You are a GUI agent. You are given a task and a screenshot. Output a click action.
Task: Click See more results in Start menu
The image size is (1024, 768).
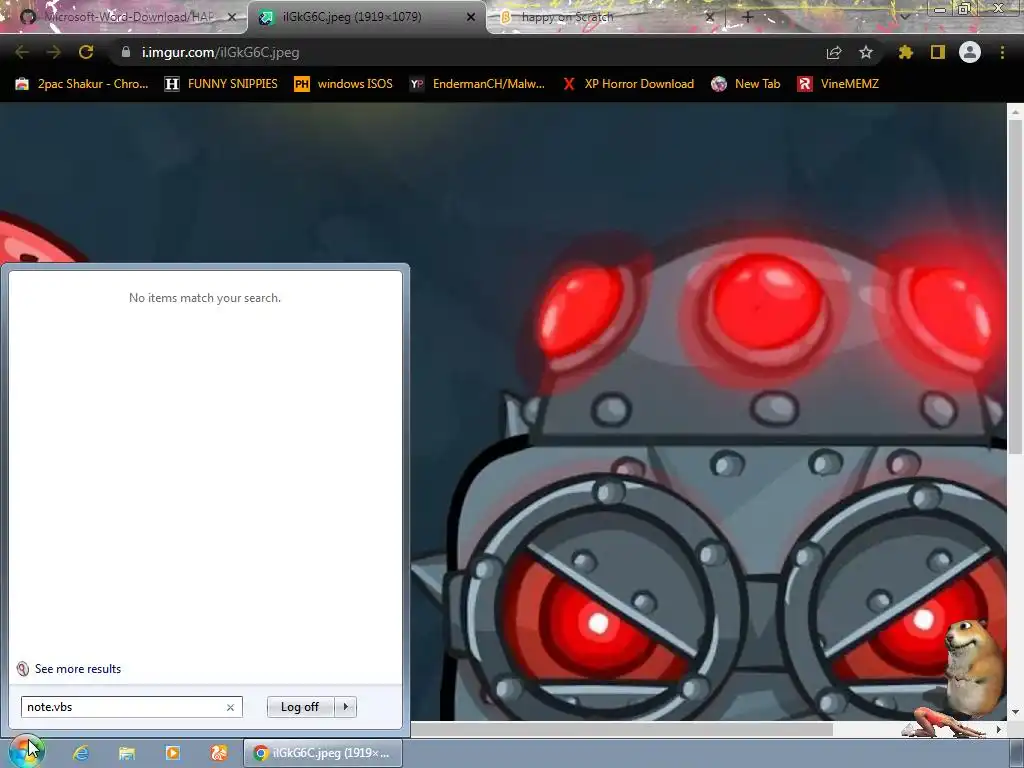click(x=78, y=669)
